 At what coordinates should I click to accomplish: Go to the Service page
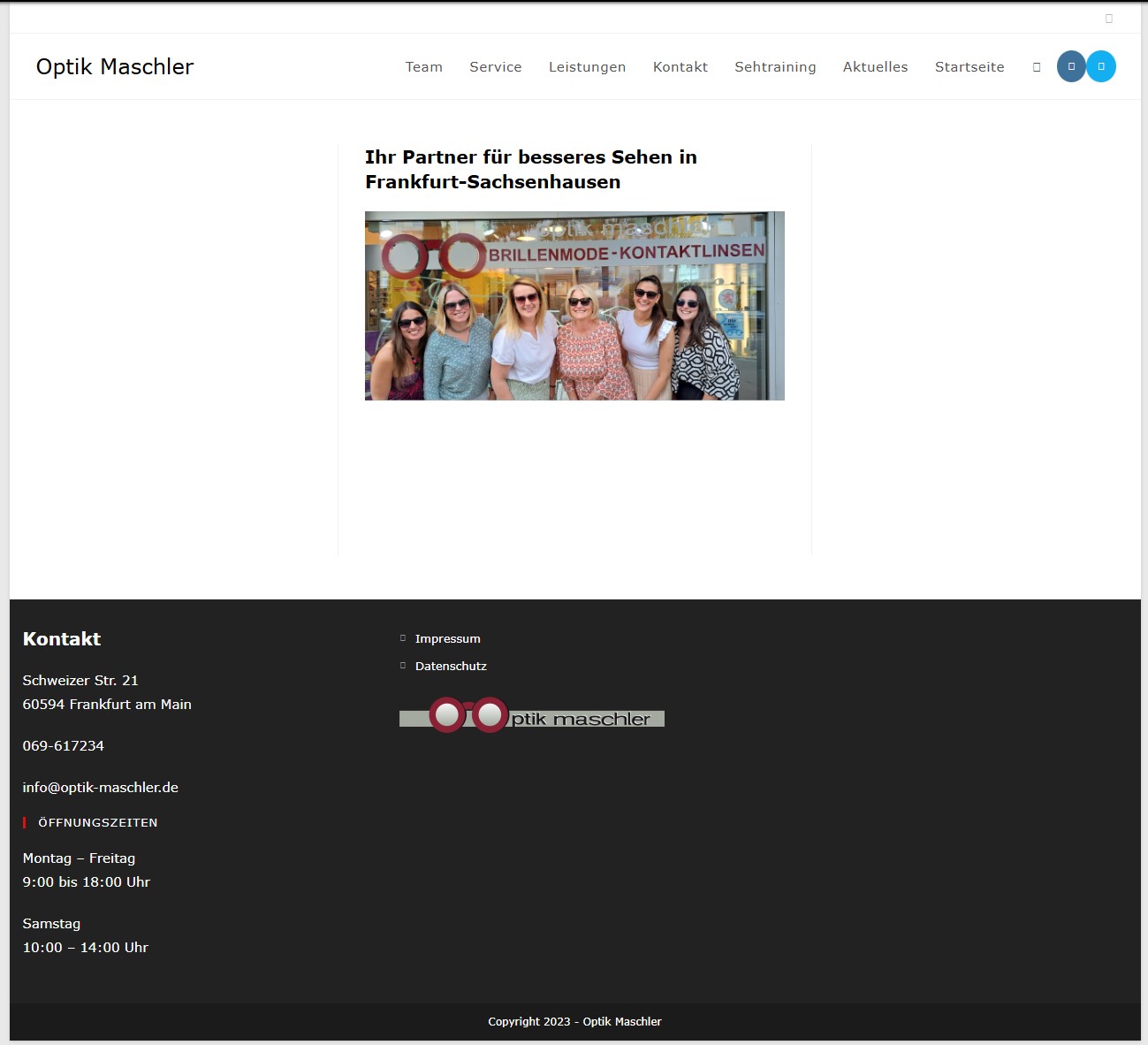pyautogui.click(x=495, y=67)
